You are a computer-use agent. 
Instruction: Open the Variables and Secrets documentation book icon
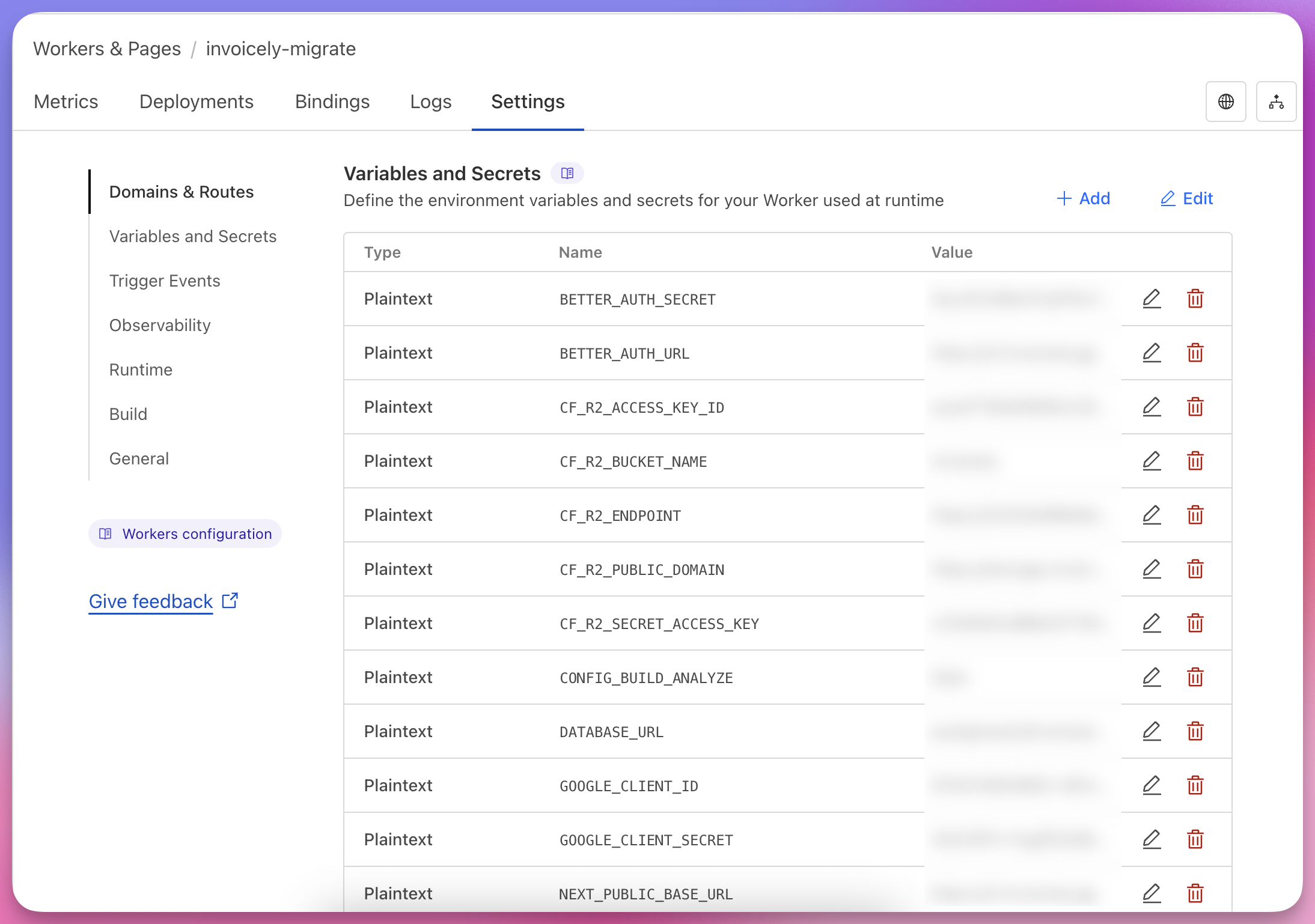coord(567,174)
